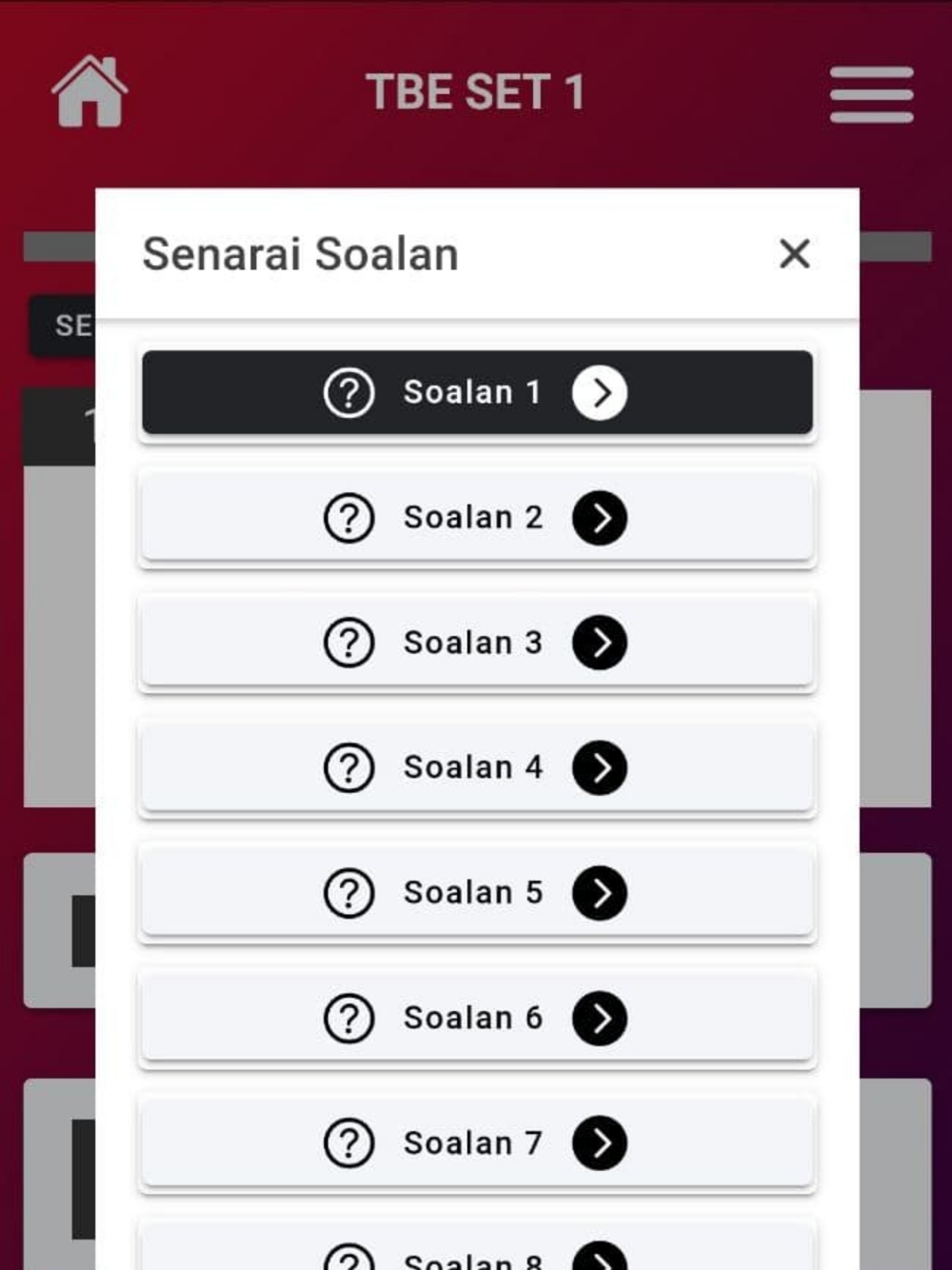Close the Senarai Soalan dialog
This screenshot has width=952, height=1270.
(x=794, y=254)
